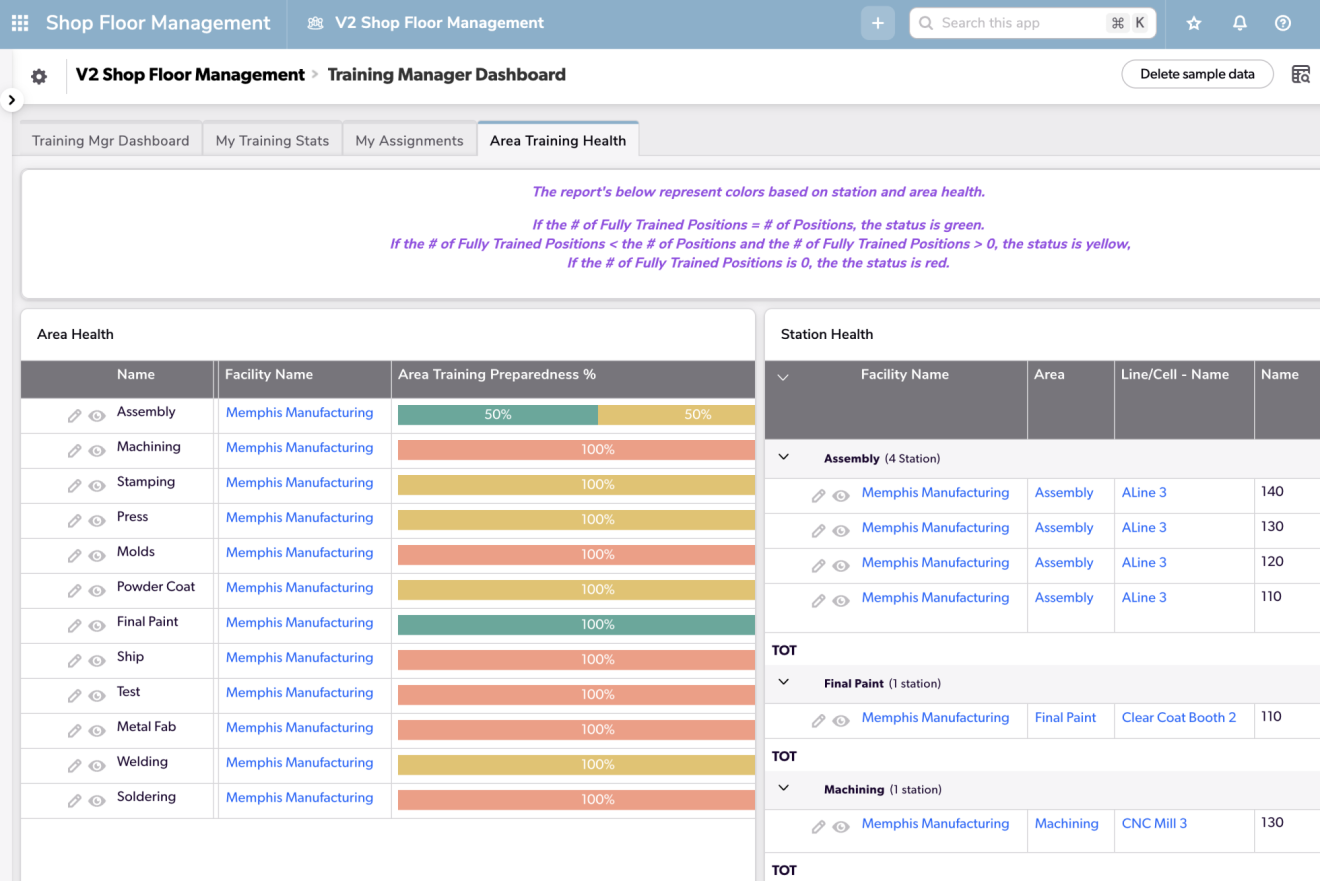This screenshot has height=881, width=1320.
Task: View the Assembly area record via eye icon
Action: [x=97, y=416]
